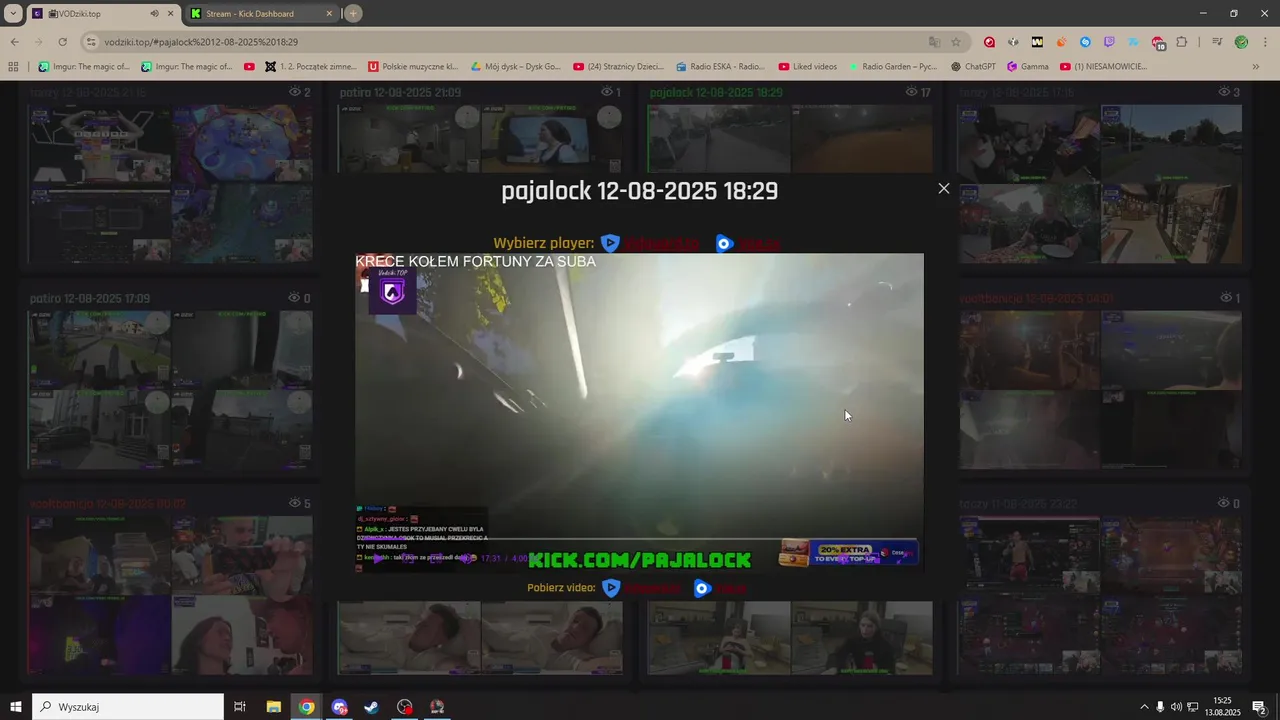Image resolution: width=1280 pixels, height=720 pixels.
Task: Open the NIESAMOWICIE YouTube bookmark
Action: tap(1103, 67)
